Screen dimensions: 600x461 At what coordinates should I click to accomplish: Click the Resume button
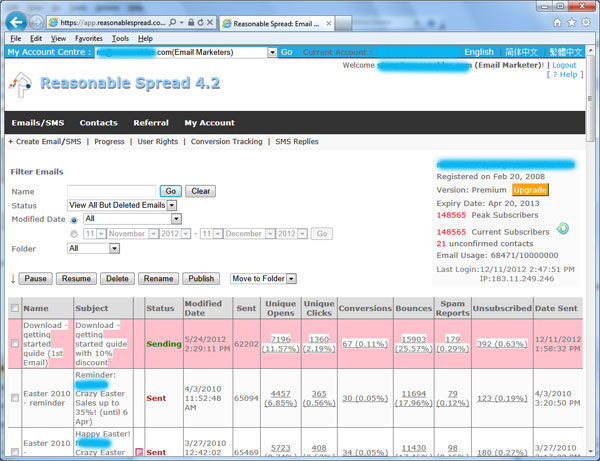pos(77,279)
